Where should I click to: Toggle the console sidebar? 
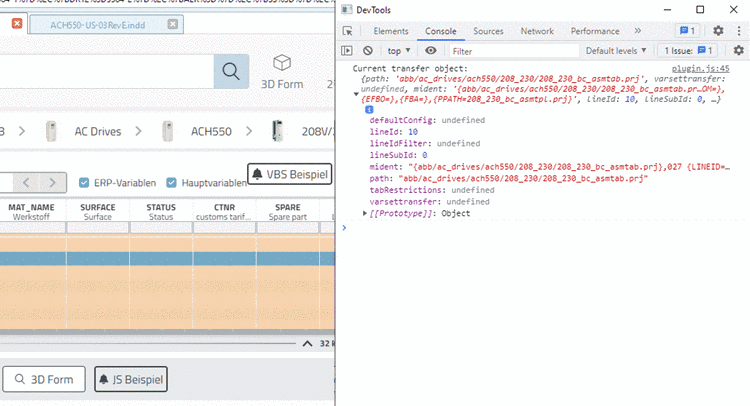(x=347, y=50)
